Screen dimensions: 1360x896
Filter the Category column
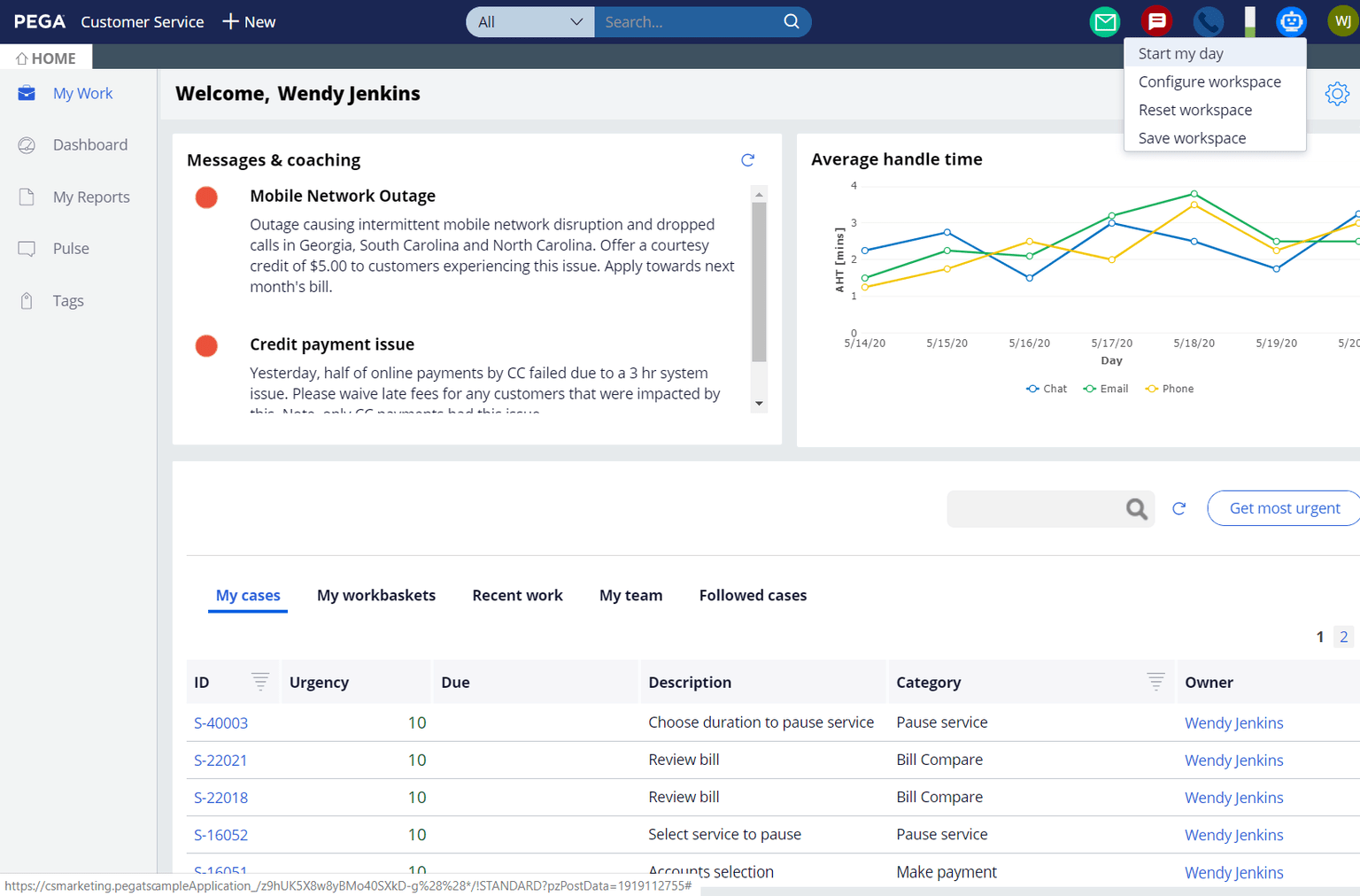[1155, 682]
